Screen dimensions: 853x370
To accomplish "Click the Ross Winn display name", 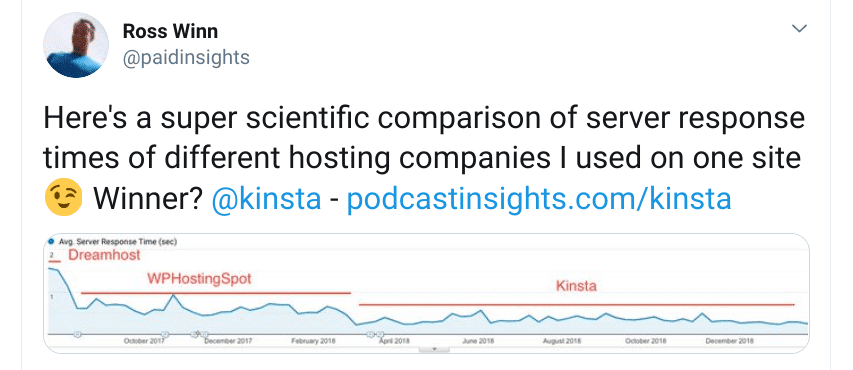I will coord(170,31).
